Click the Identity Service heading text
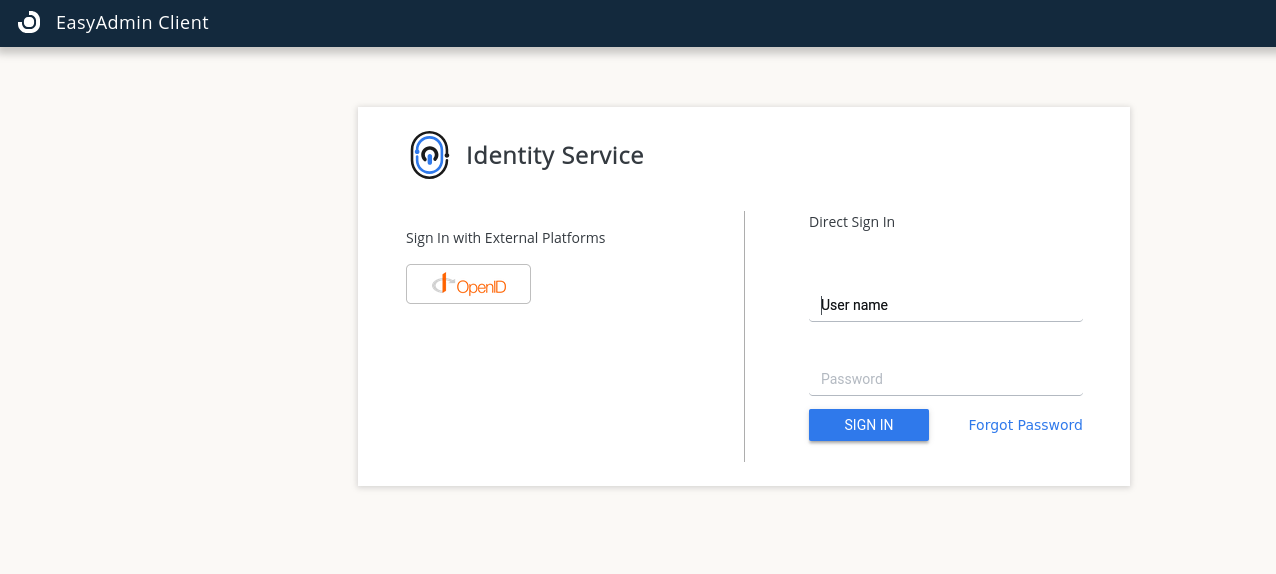This screenshot has height=574, width=1276. pos(555,155)
